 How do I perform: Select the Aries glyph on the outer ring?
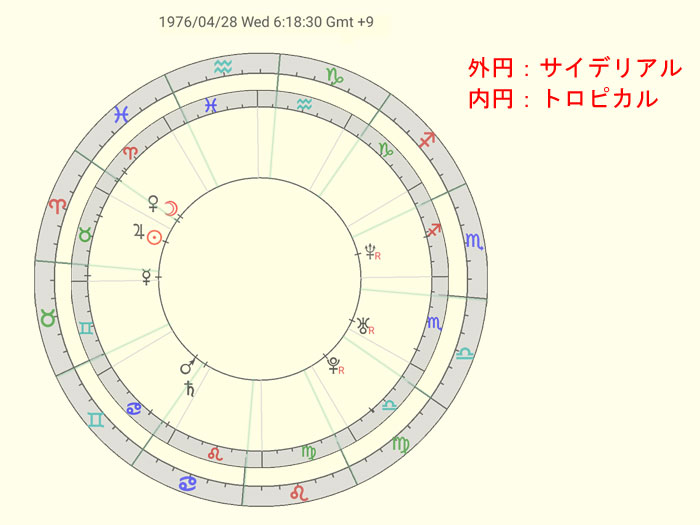pyautogui.click(x=58, y=206)
